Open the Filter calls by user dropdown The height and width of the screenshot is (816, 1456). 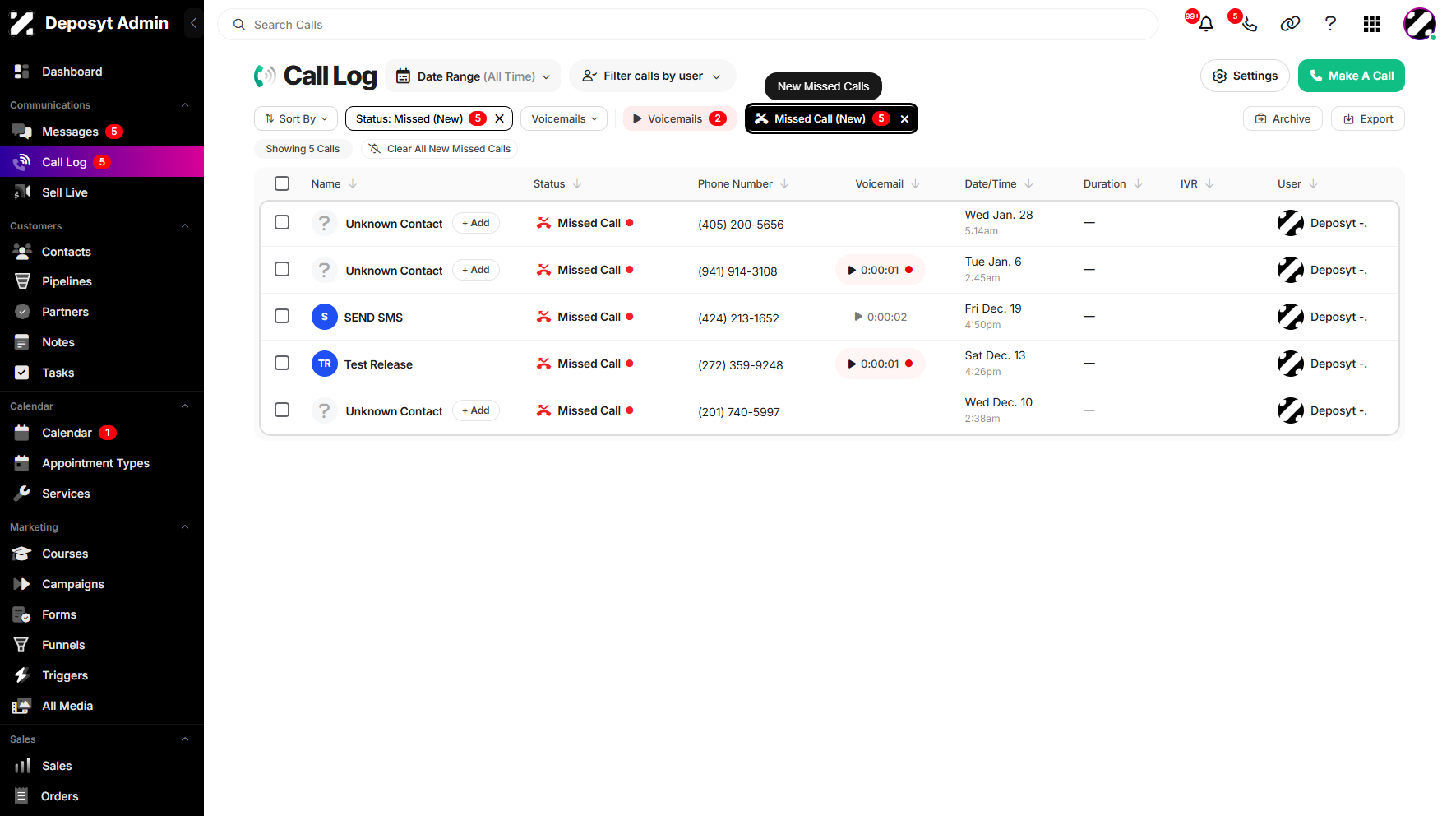(x=652, y=76)
